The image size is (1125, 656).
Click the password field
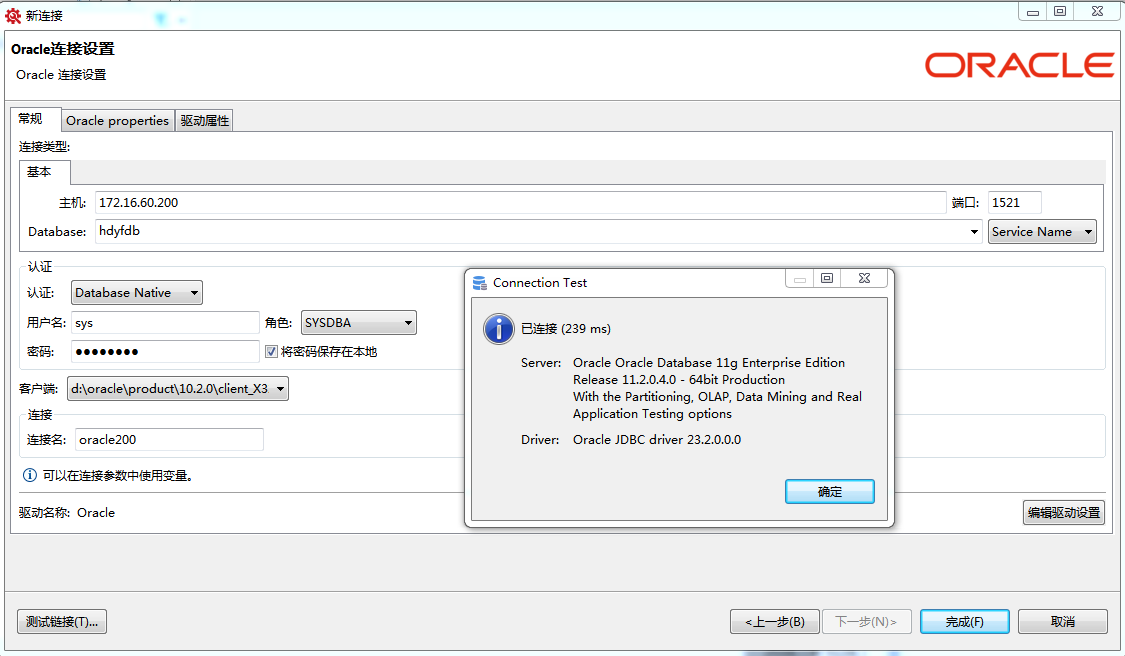coord(165,352)
